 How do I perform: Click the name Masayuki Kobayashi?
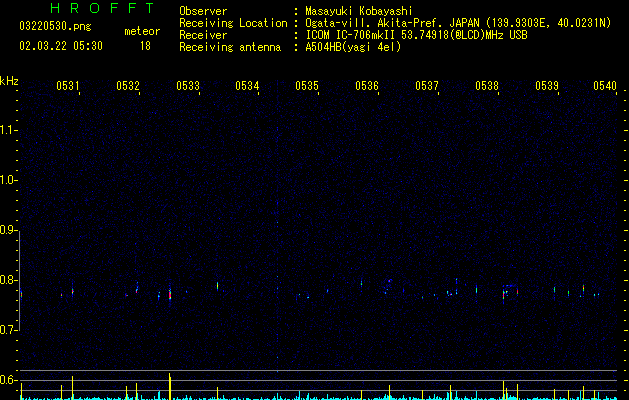[359, 11]
